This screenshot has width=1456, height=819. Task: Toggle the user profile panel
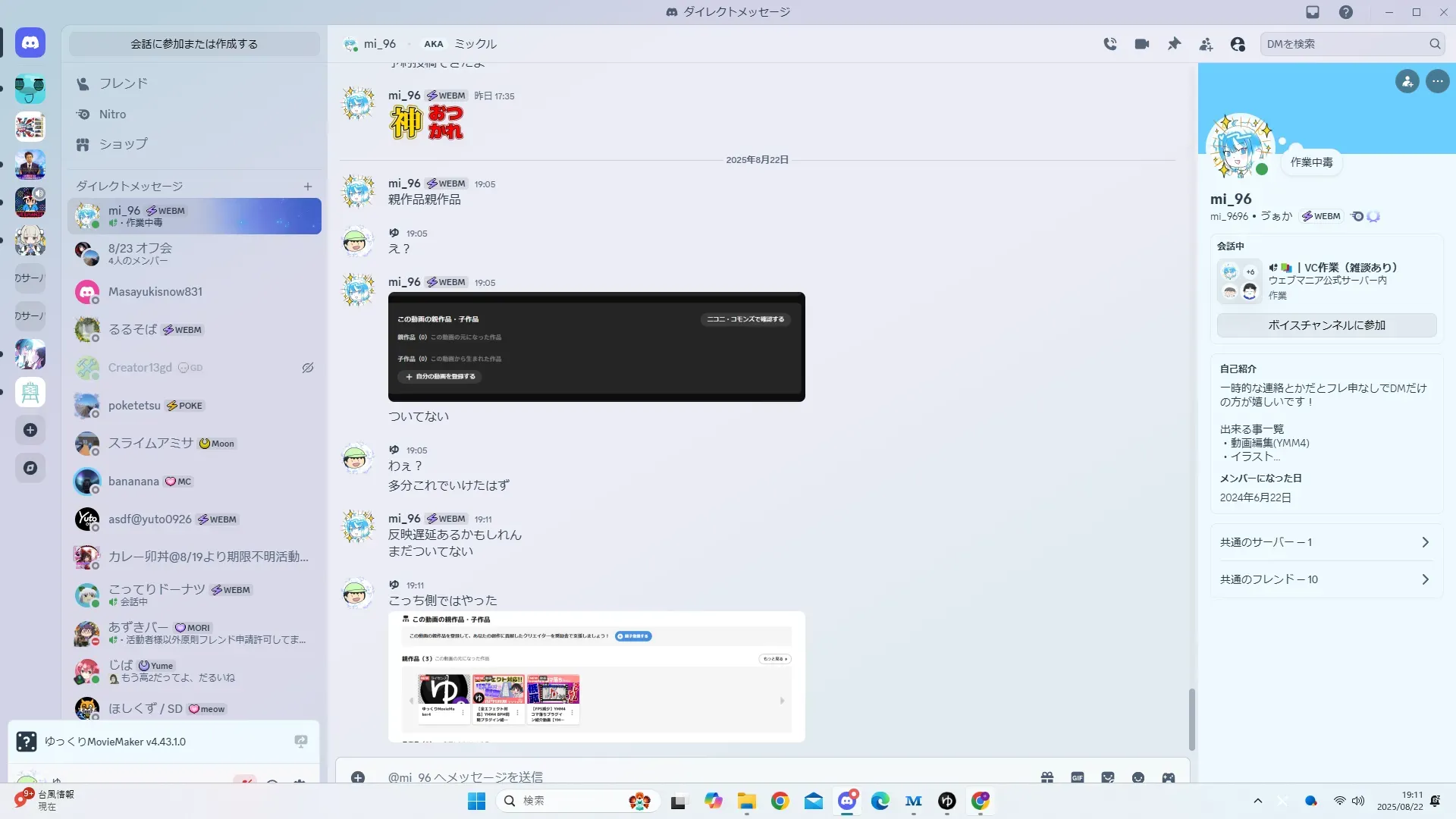1238,44
